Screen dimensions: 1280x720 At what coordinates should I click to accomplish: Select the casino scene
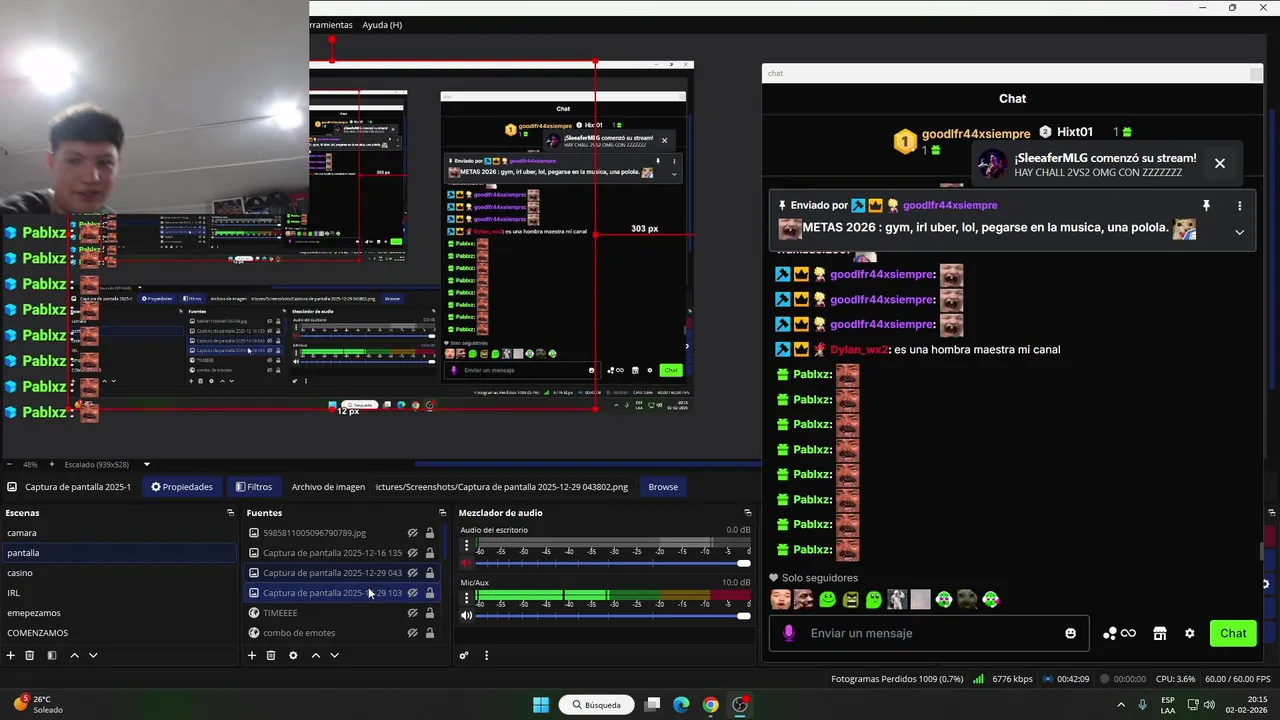(118, 573)
